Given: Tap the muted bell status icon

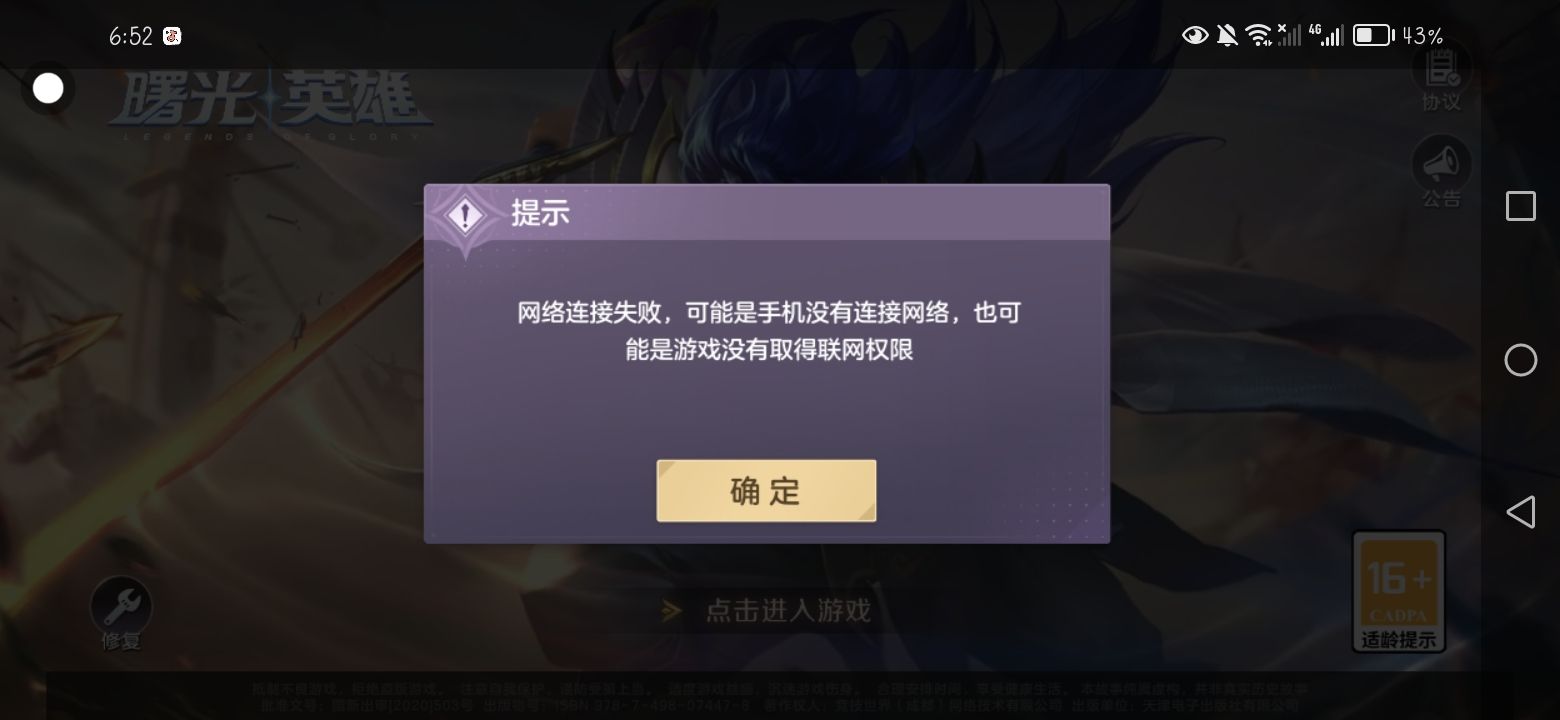Looking at the screenshot, I should (1227, 36).
